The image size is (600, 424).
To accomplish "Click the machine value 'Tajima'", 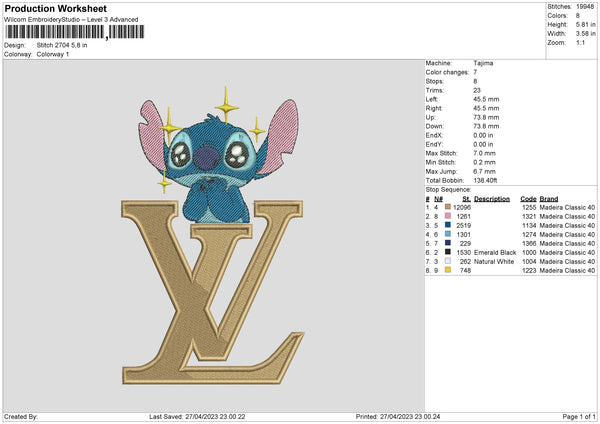I will 483,63.
